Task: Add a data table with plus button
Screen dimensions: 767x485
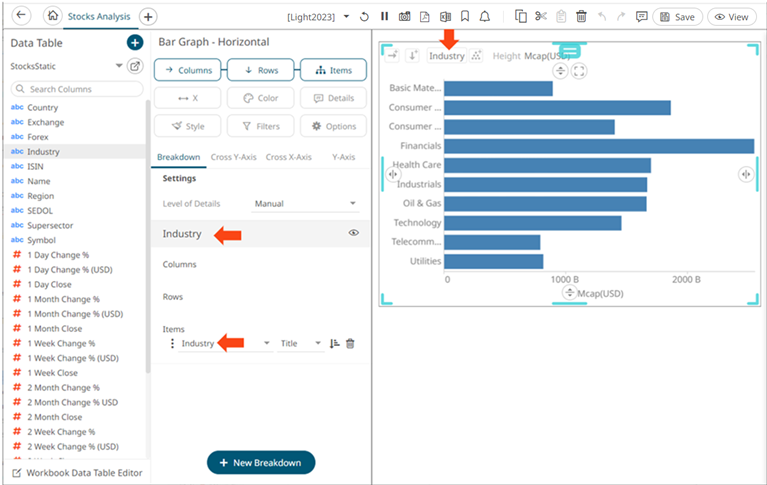Action: click(134, 42)
